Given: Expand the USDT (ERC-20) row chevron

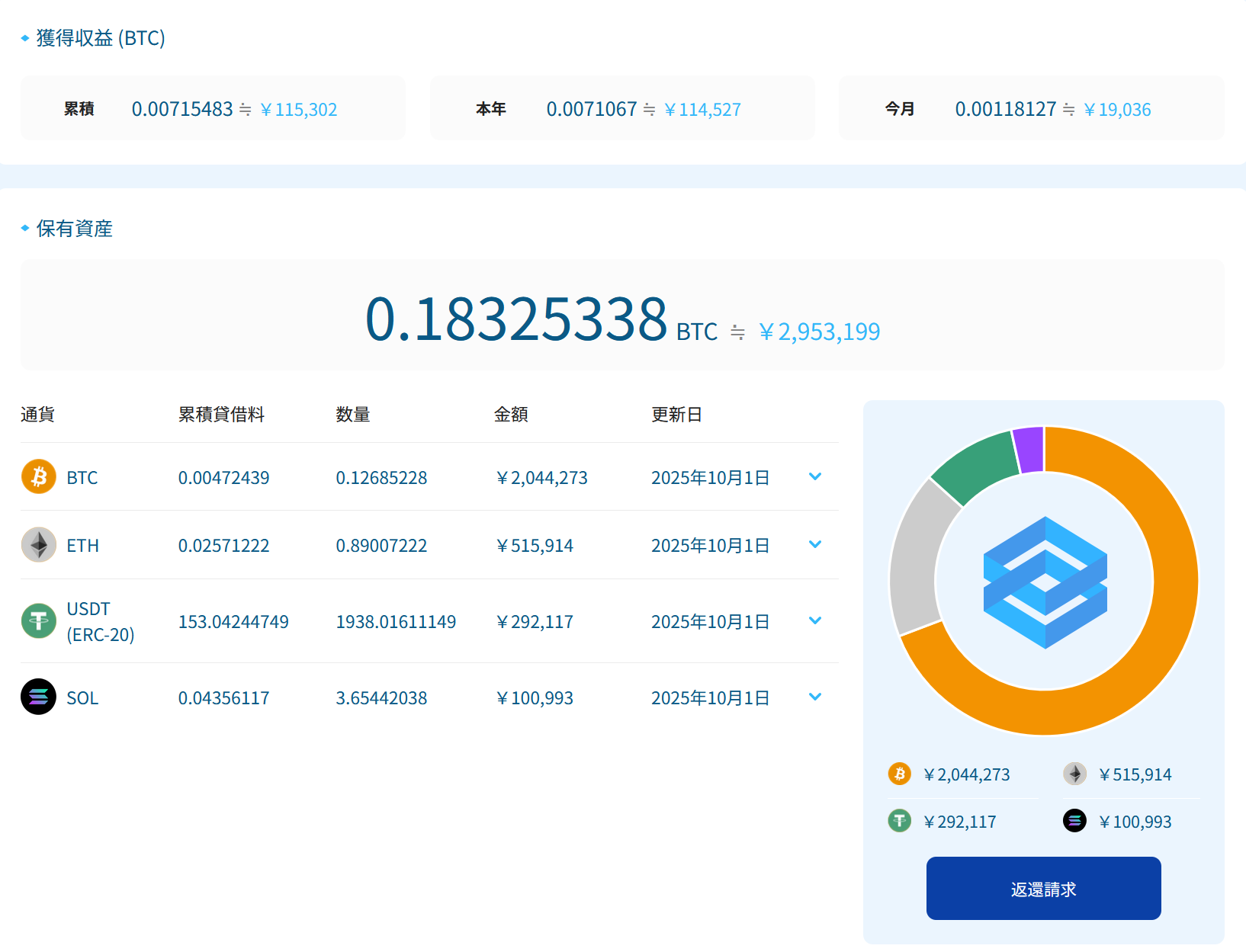Looking at the screenshot, I should click(815, 621).
